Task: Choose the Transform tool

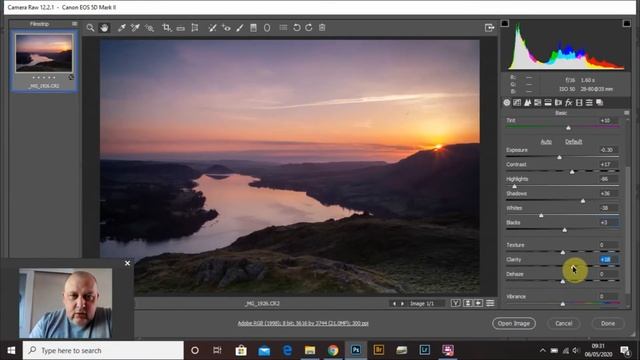Action: (195, 28)
